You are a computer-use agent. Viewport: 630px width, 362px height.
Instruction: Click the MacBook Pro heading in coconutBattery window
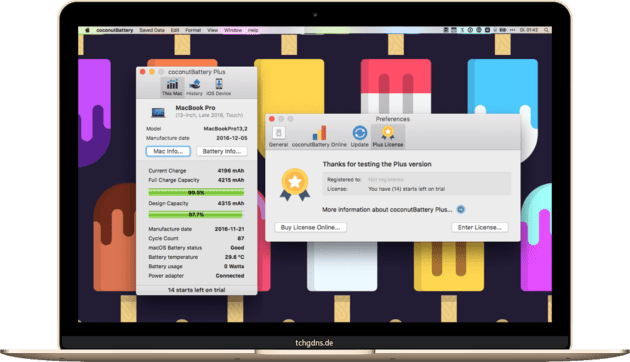click(195, 108)
